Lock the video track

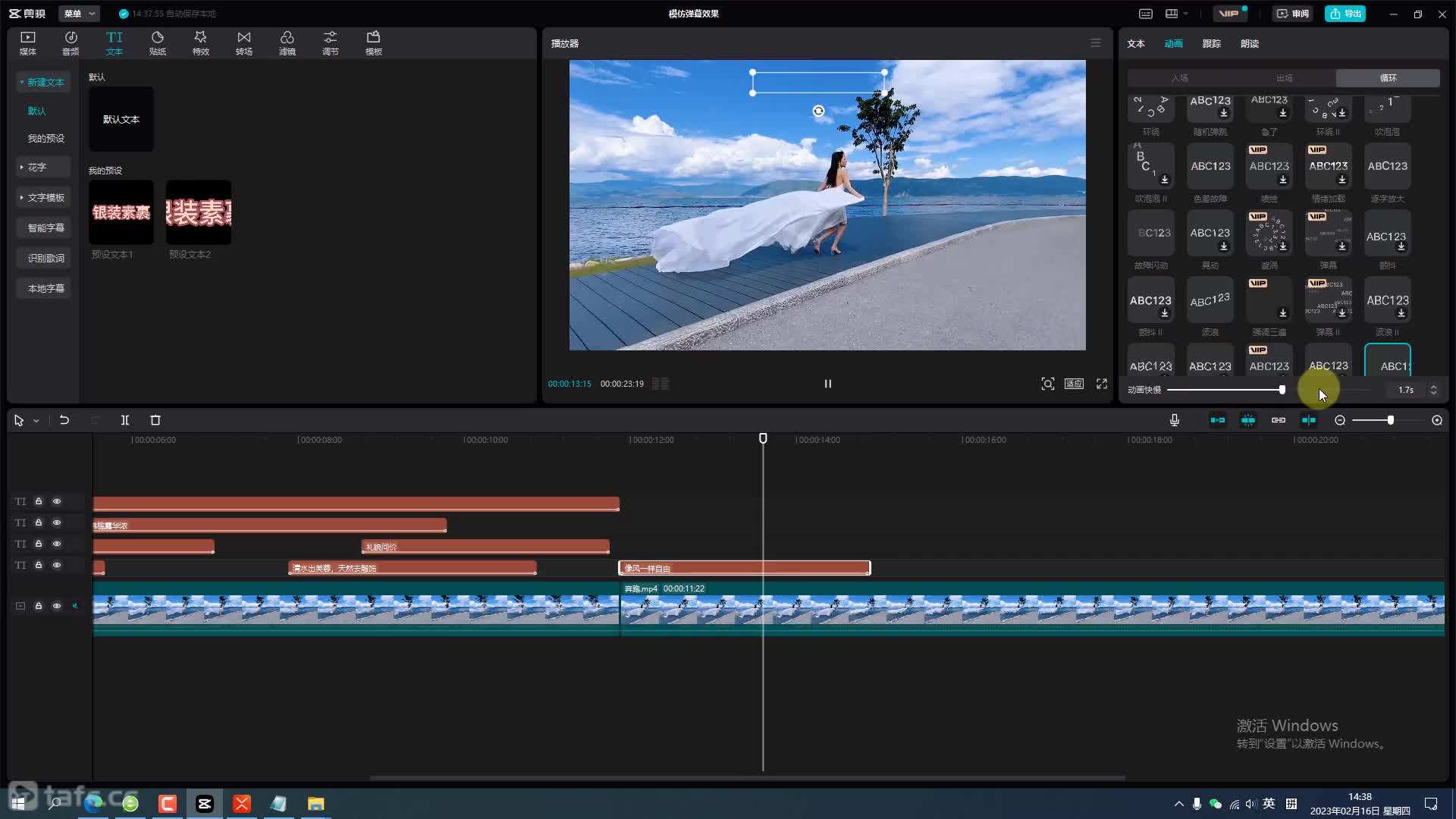click(39, 606)
